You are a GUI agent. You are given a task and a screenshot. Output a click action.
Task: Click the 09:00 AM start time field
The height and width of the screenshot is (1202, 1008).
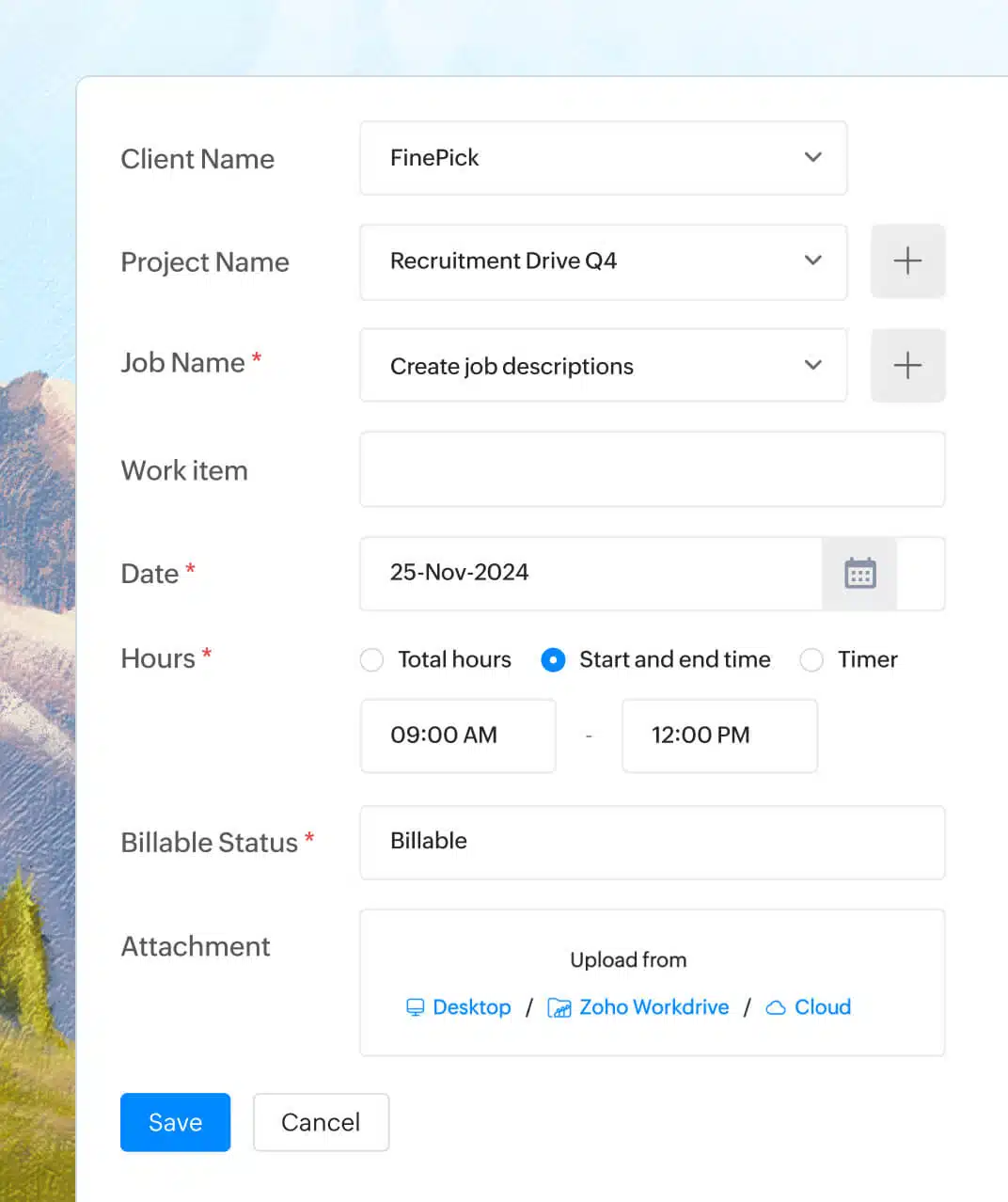(458, 735)
